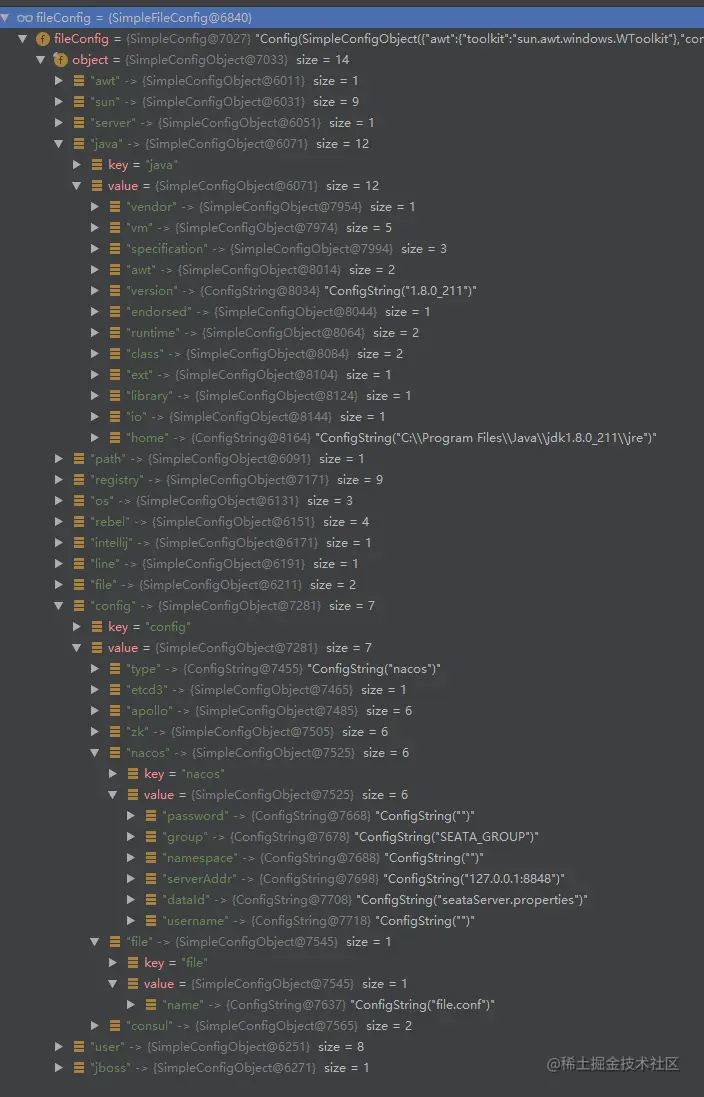Expand the "sun" entry arrow
This screenshot has height=1097, width=704.
[59, 101]
